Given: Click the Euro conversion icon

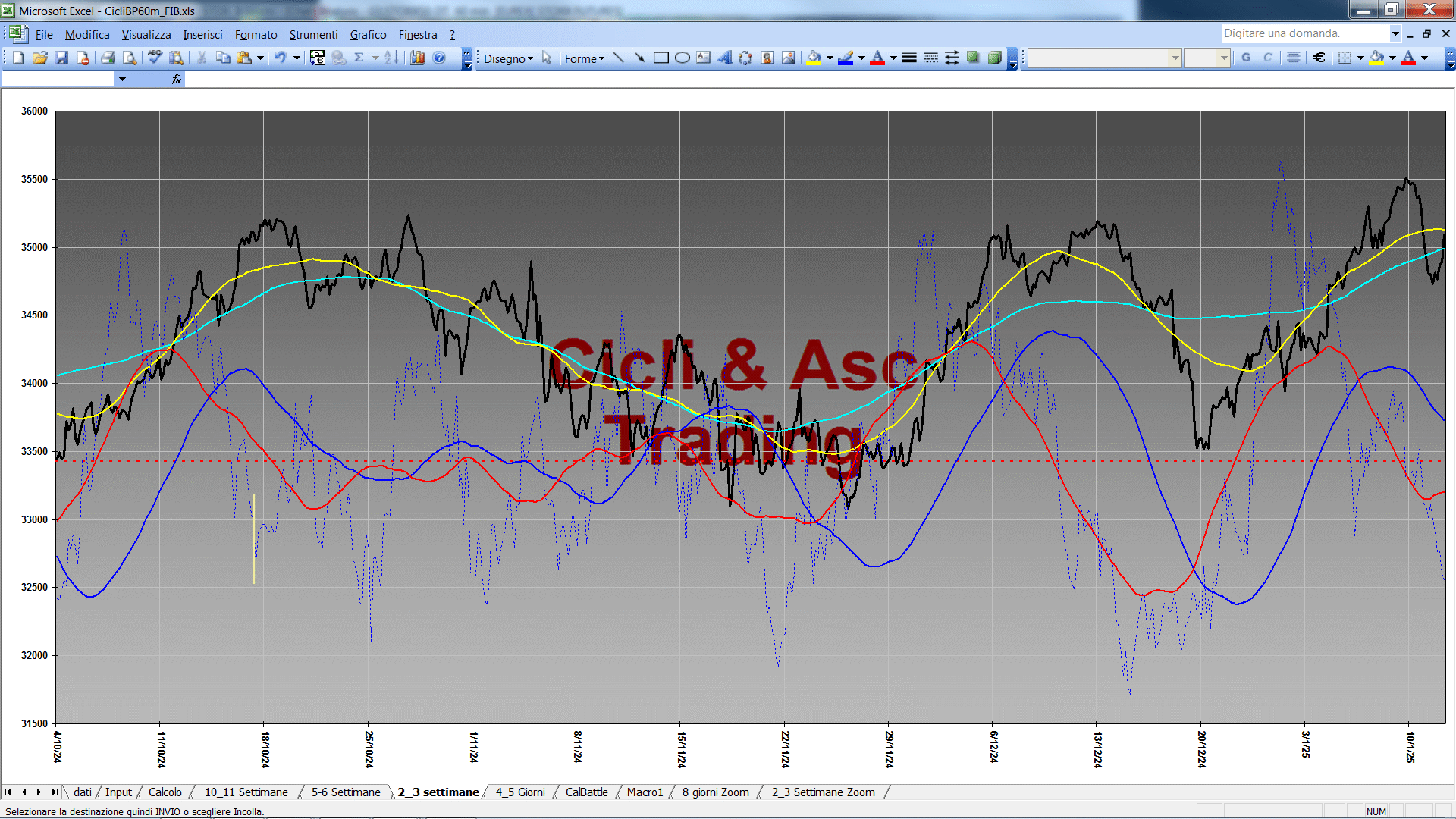Looking at the screenshot, I should (x=318, y=58).
